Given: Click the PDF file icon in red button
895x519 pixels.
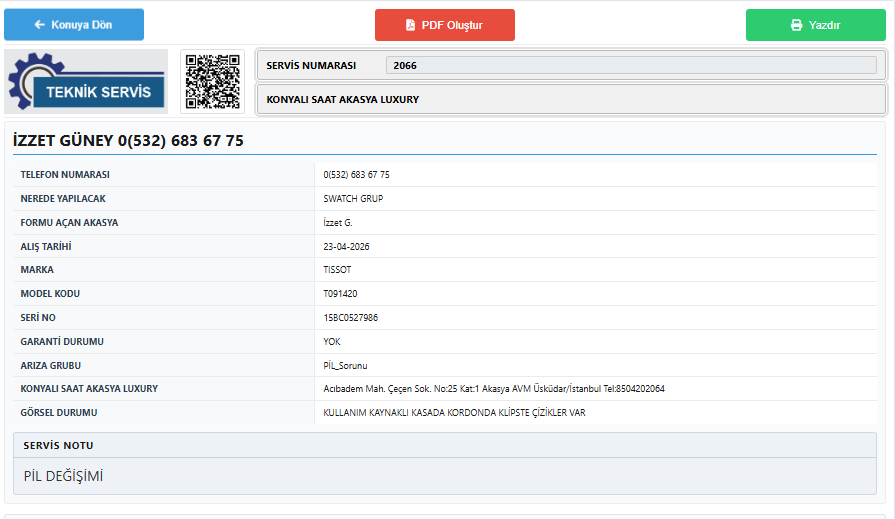Looking at the screenshot, I should (x=410, y=25).
